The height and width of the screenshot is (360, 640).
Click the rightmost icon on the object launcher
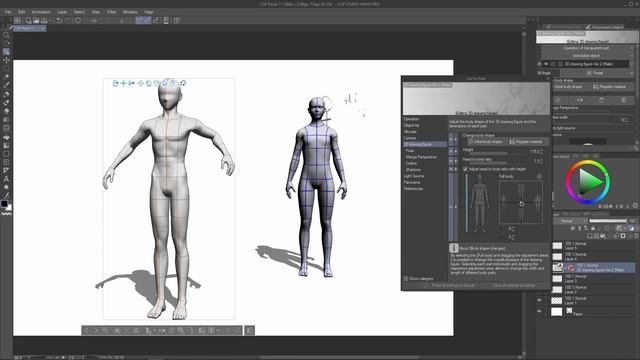click(x=250, y=330)
